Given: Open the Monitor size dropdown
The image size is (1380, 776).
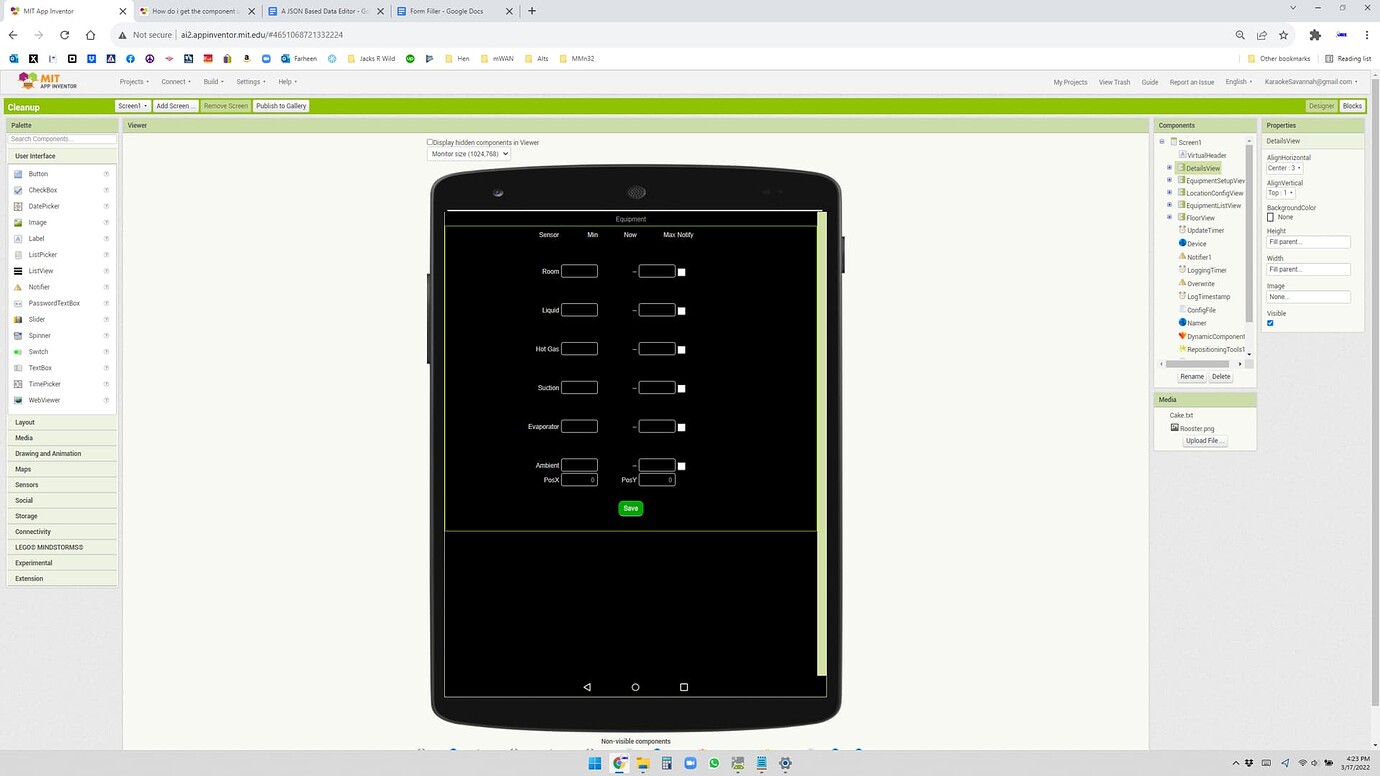Looking at the screenshot, I should click(468, 153).
